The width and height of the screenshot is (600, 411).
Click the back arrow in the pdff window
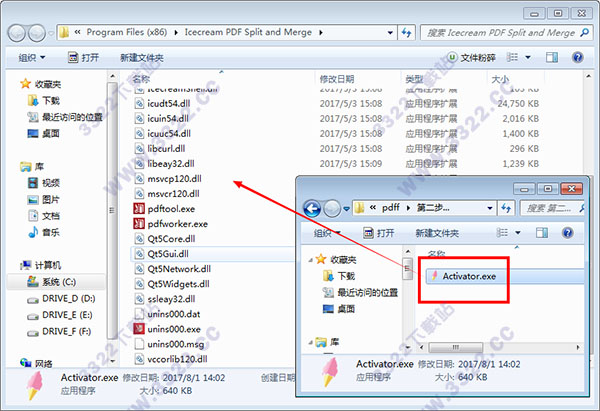(x=312, y=209)
